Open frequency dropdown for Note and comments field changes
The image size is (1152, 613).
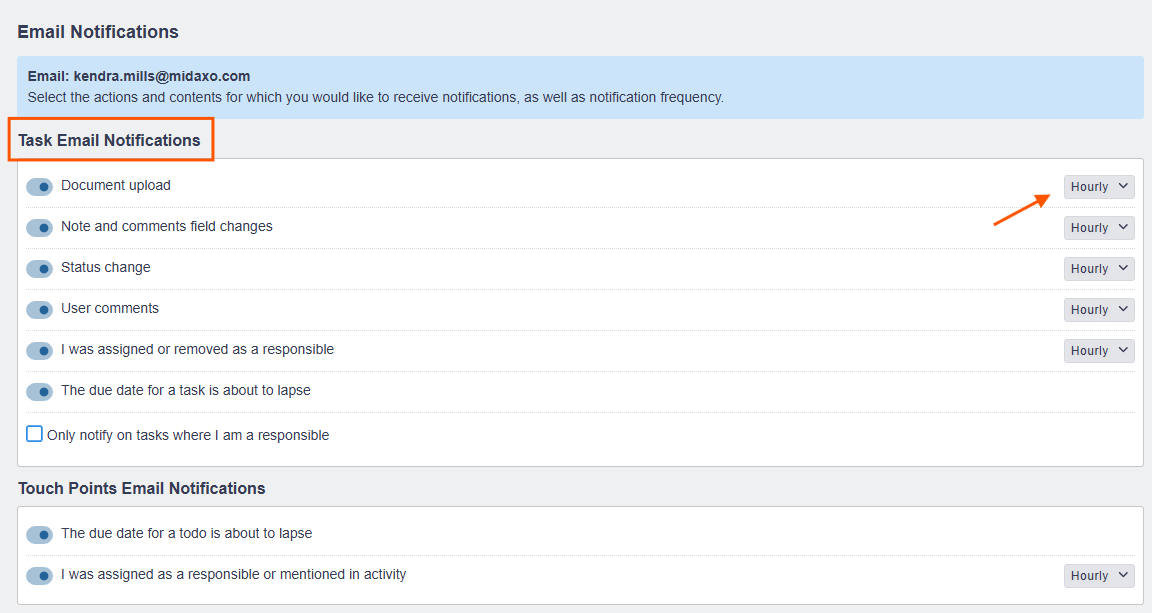[1098, 228]
